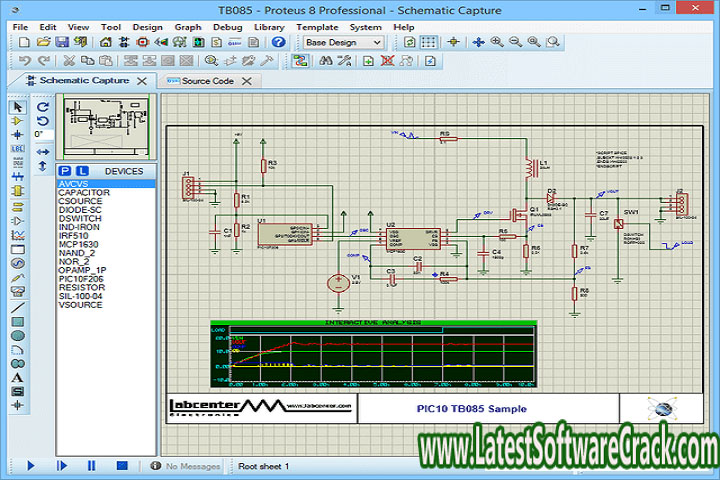
Task: Select the Component mode tool
Action: [x=17, y=120]
